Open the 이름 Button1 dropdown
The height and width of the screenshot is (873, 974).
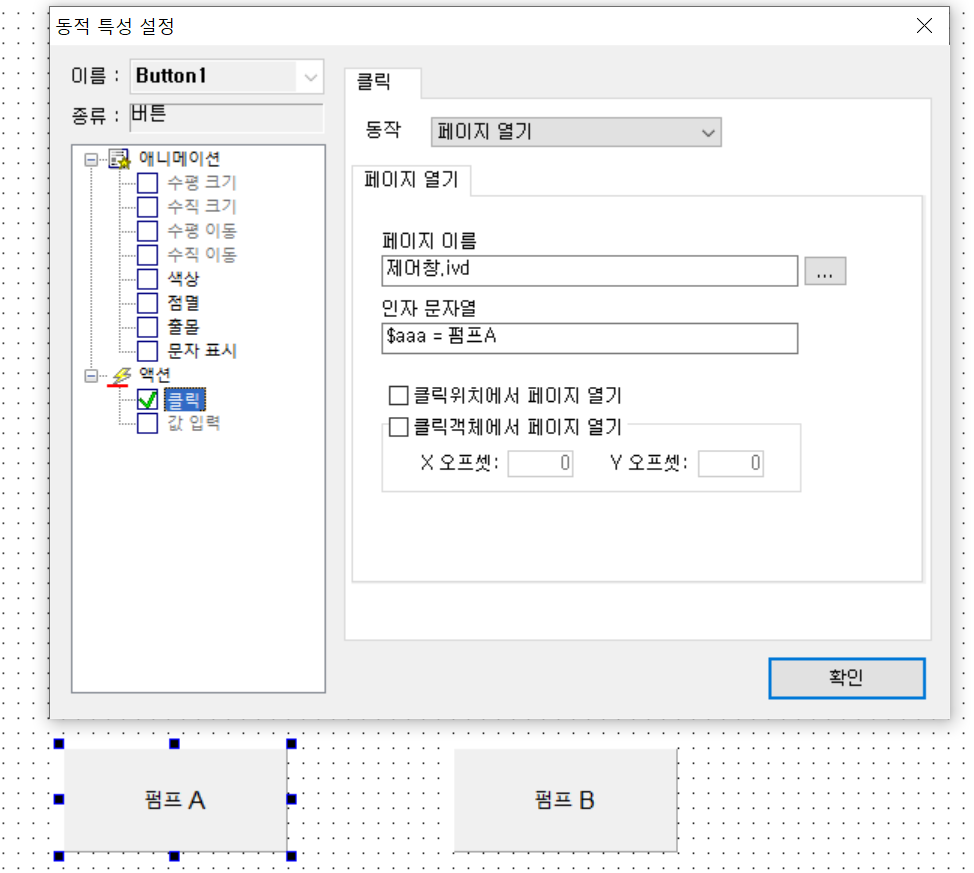tap(311, 77)
